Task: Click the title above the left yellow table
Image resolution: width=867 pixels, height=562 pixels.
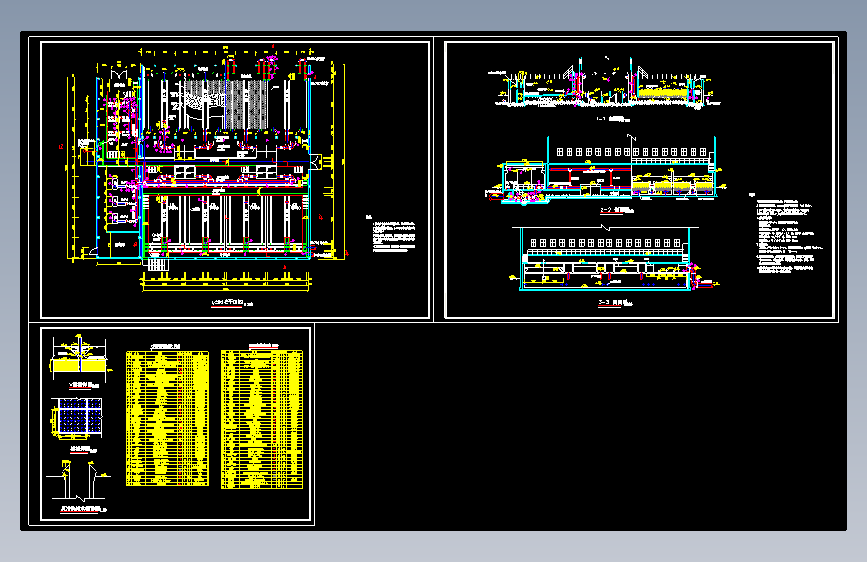Action: 166,346
